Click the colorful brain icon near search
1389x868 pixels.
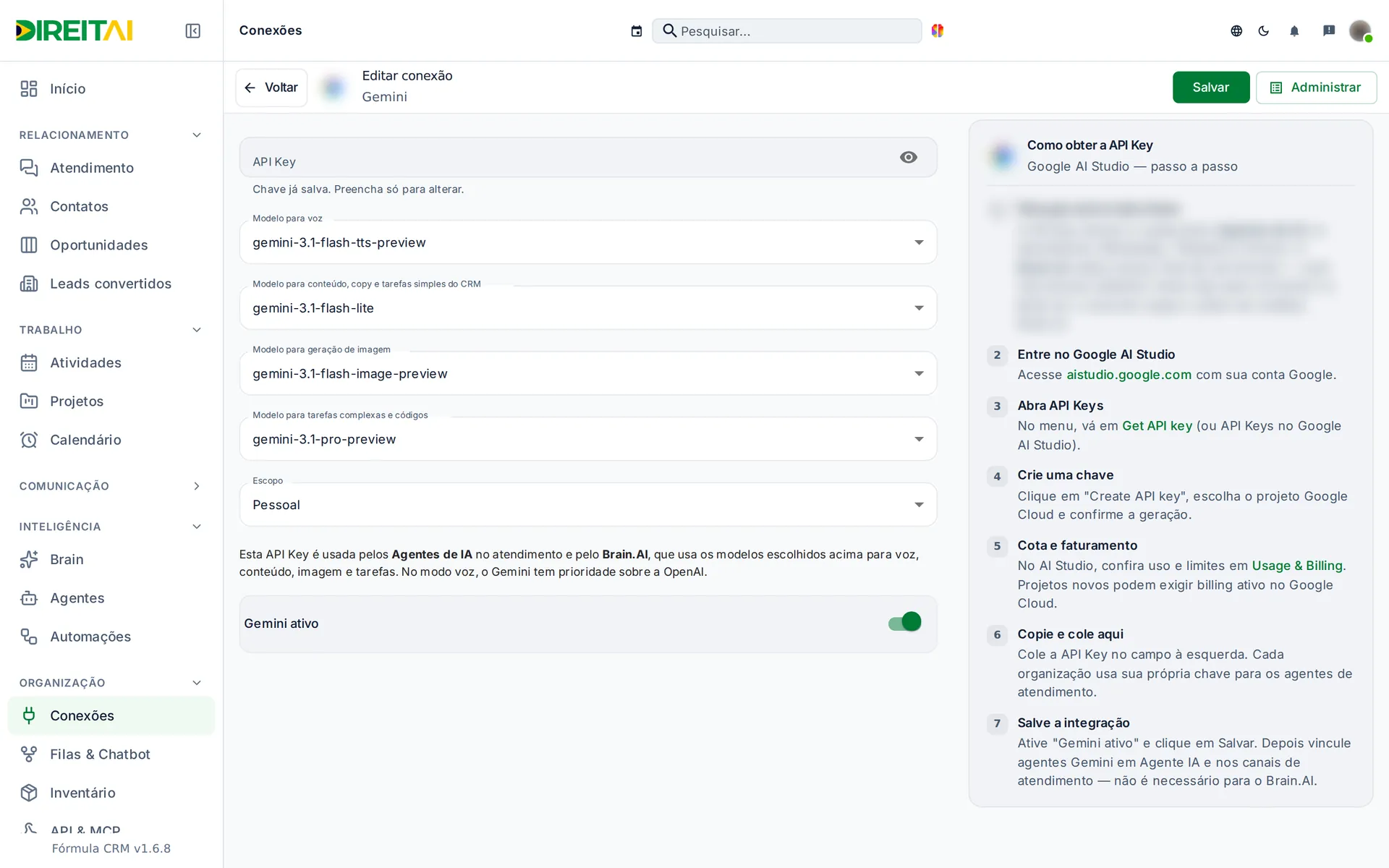(938, 30)
